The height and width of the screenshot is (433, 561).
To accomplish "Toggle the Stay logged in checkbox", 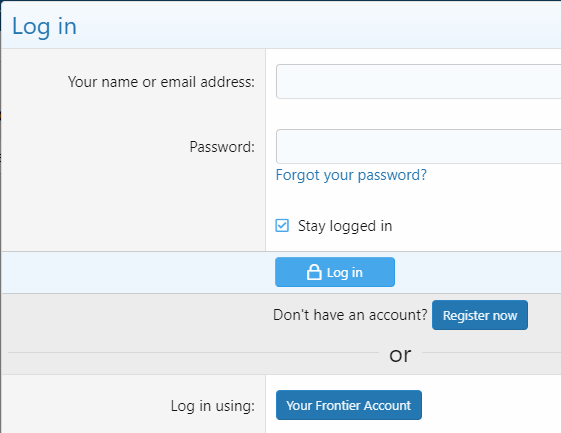I will (282, 226).
